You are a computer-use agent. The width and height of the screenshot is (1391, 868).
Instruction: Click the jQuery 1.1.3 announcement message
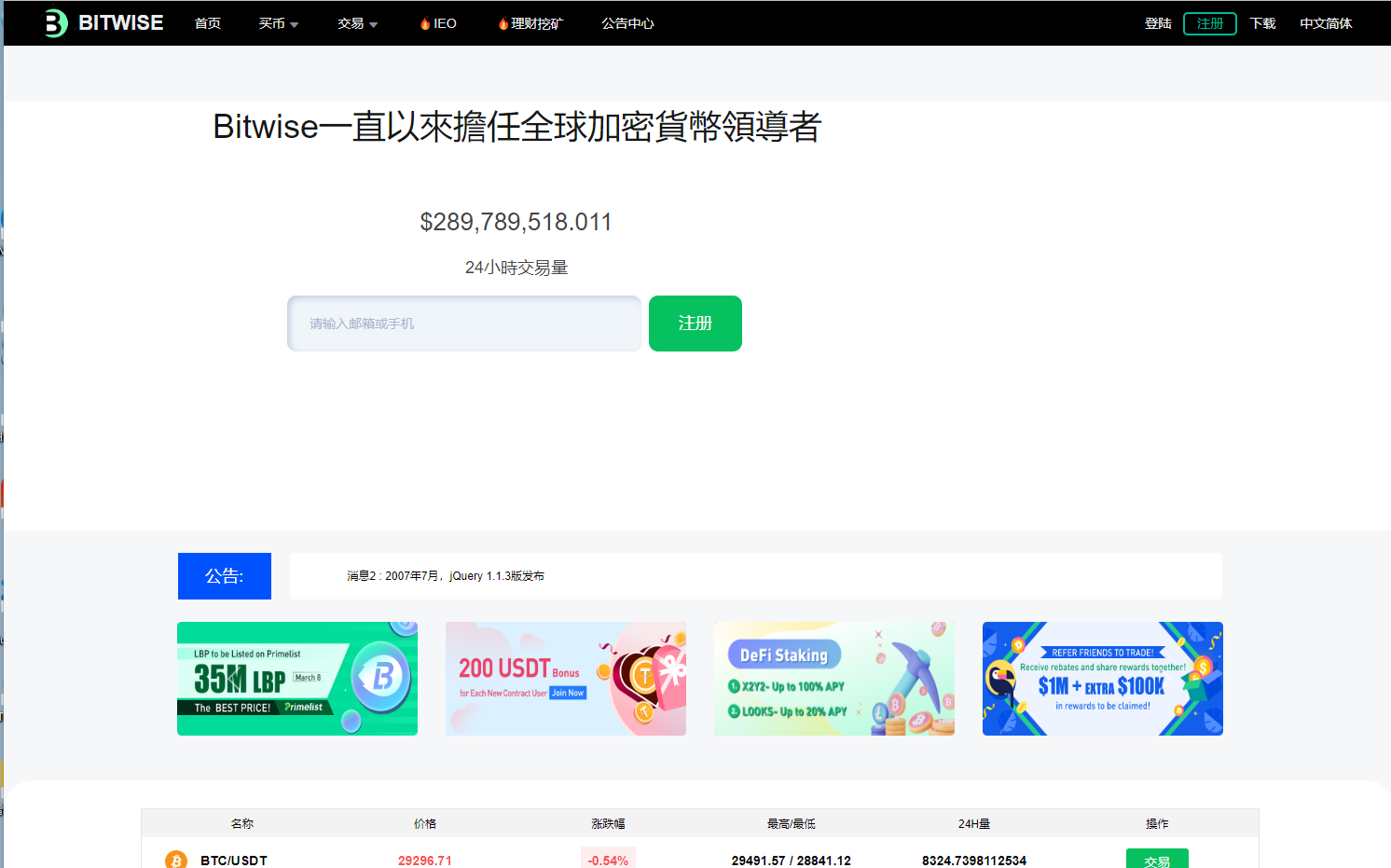[446, 576]
